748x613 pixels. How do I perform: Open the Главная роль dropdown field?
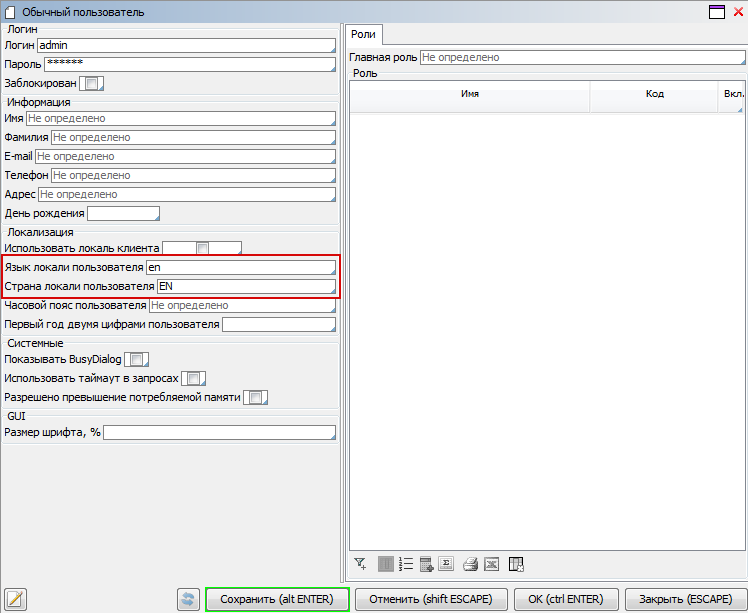(x=582, y=58)
